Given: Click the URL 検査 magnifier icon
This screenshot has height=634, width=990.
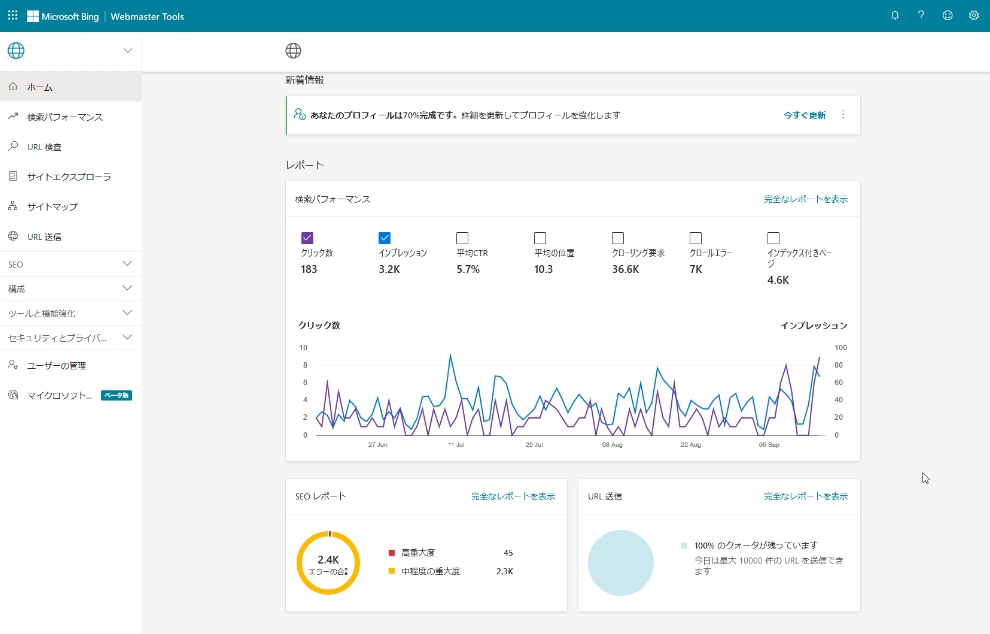Looking at the screenshot, I should (13, 146).
